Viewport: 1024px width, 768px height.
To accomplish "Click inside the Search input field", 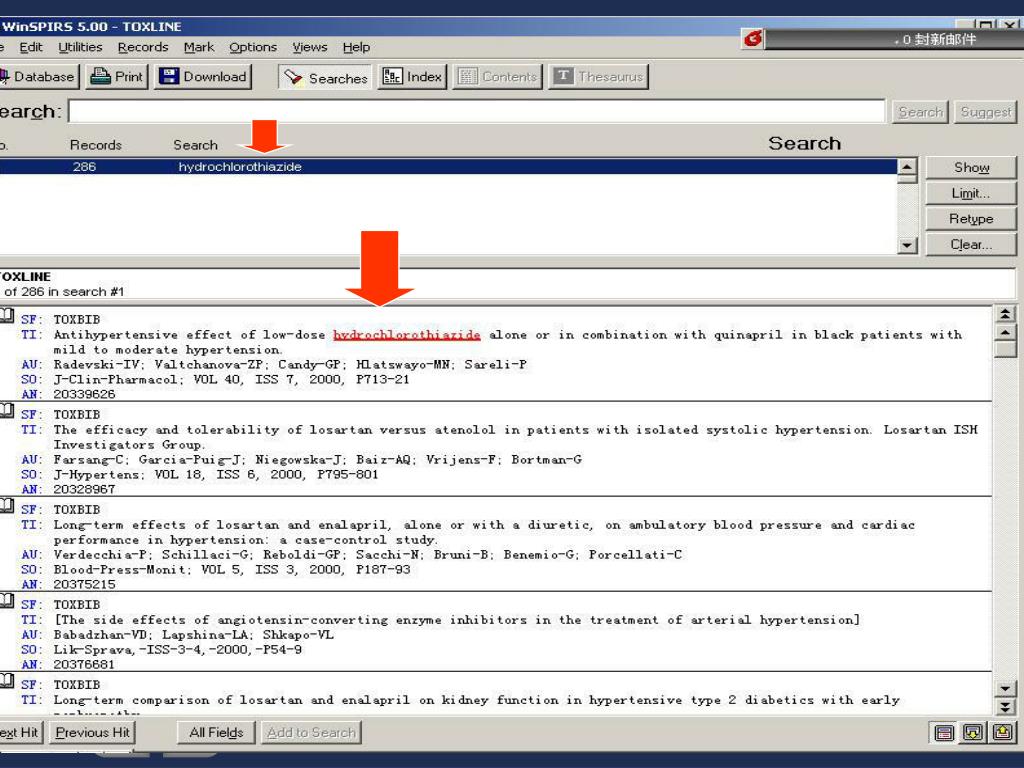I will pyautogui.click(x=477, y=111).
